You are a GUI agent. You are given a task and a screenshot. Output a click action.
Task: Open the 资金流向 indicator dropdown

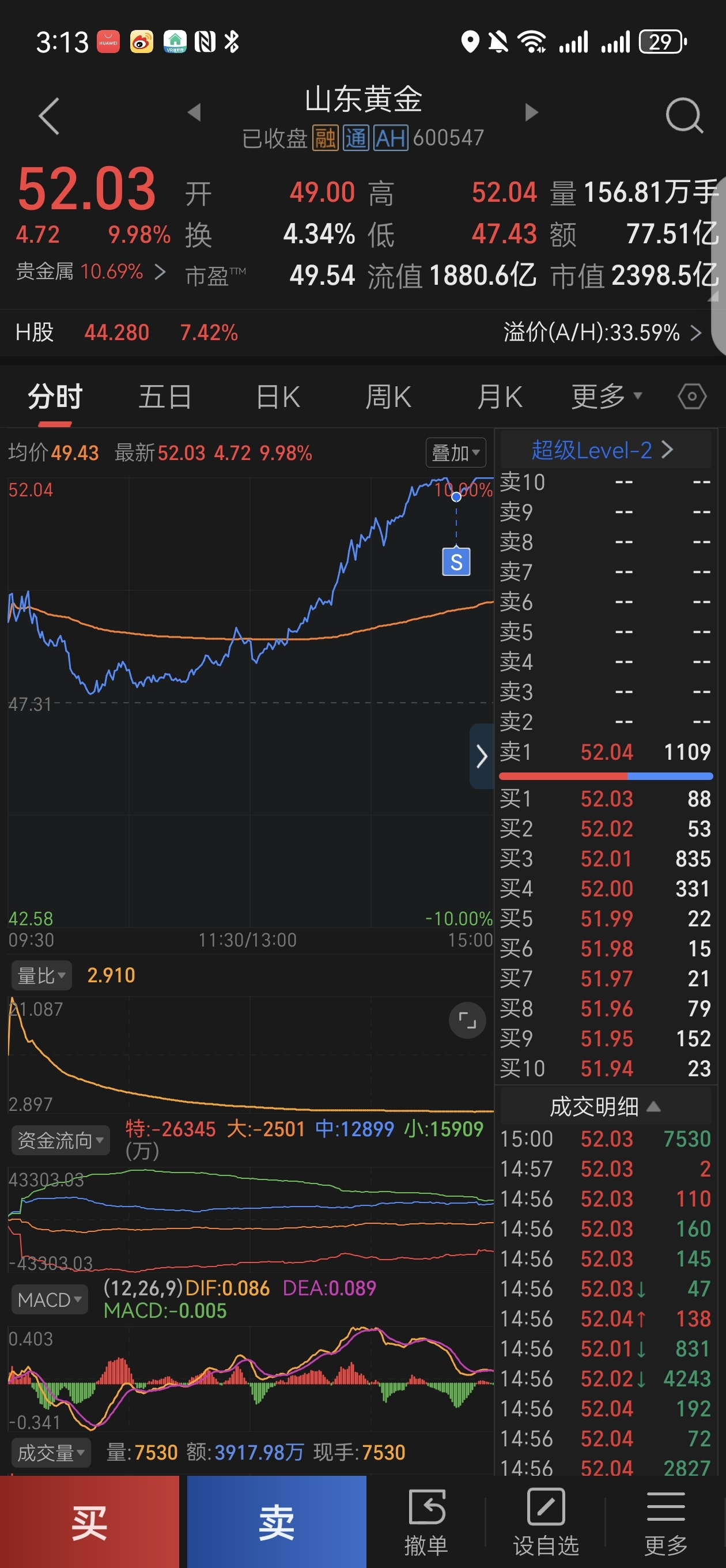(60, 1140)
